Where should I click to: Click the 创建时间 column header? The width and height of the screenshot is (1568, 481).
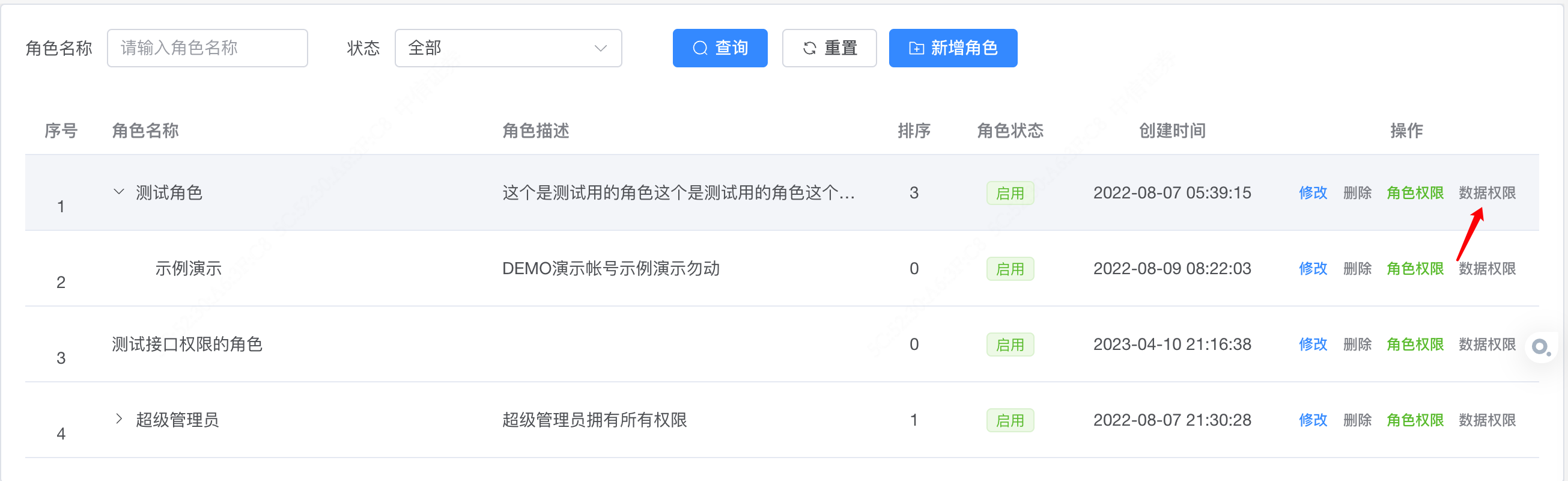[1171, 130]
